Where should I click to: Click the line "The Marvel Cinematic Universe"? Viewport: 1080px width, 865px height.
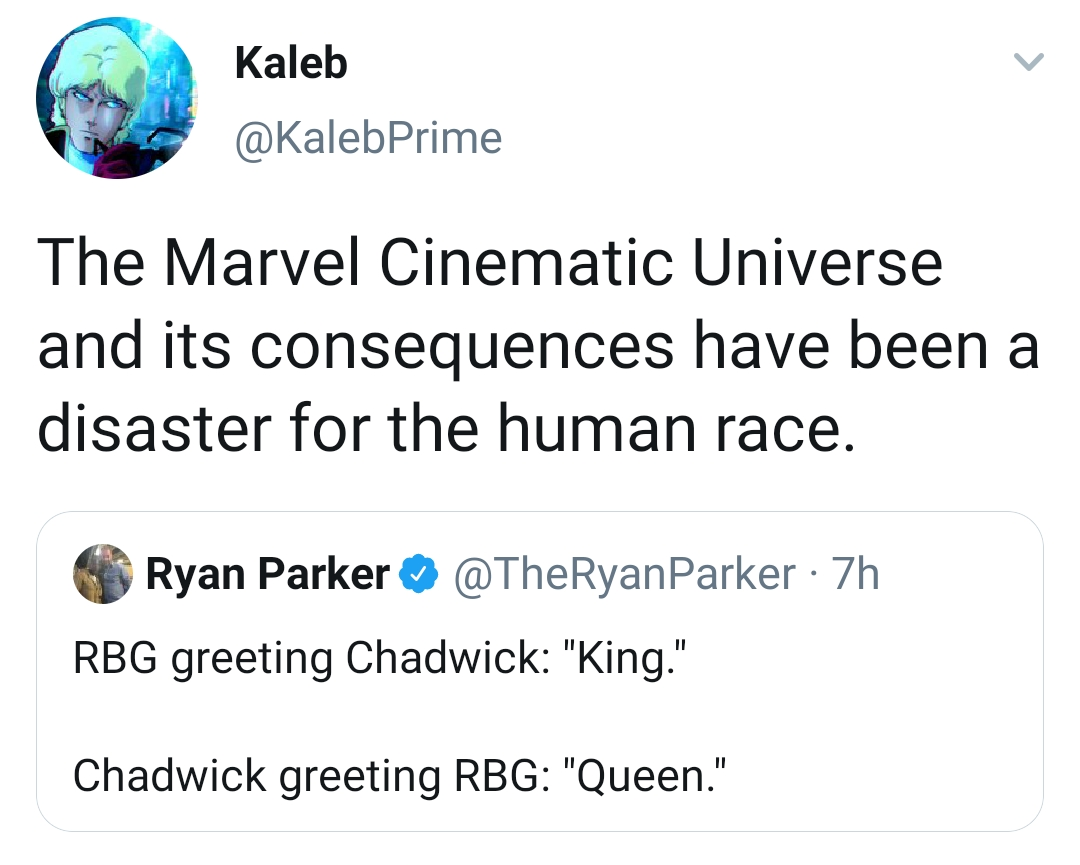[x=490, y=264]
